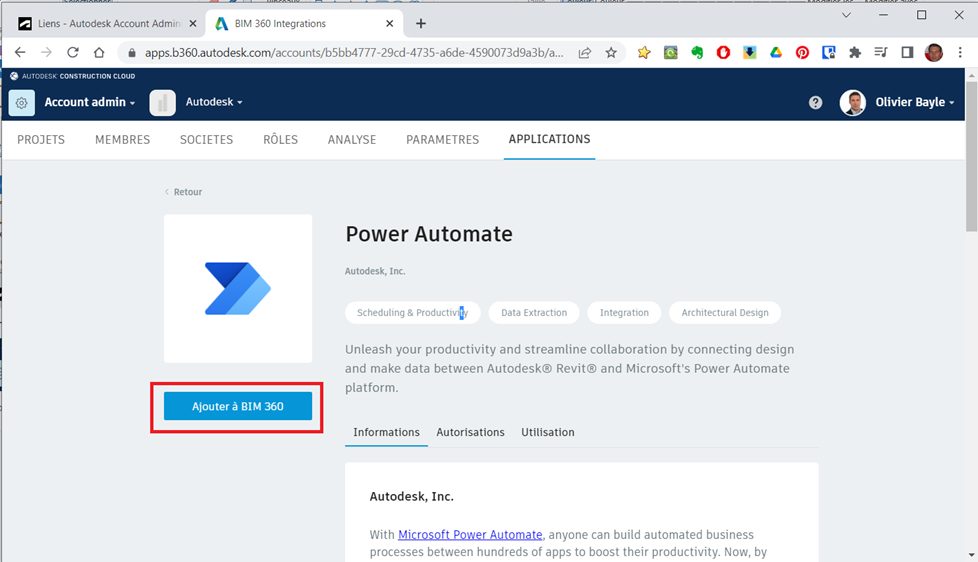Click the Olivier Bayle profile photo
Viewport: 978px width, 562px height.
(x=853, y=102)
